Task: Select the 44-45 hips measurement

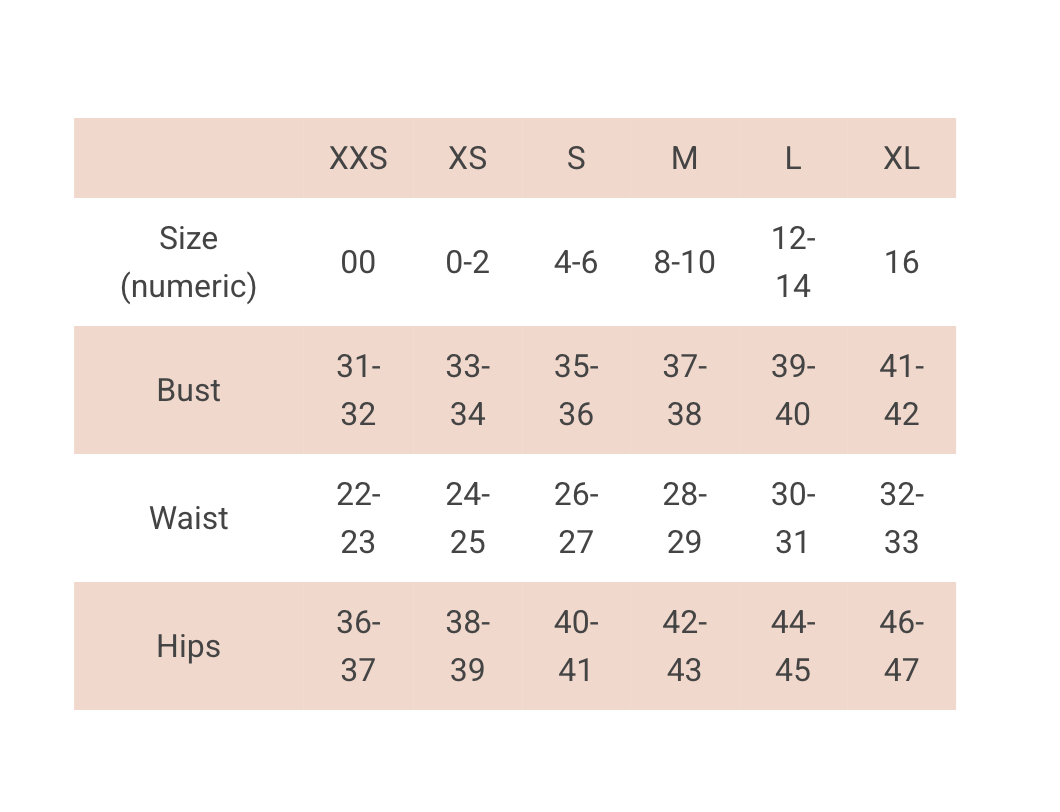Action: 792,646
